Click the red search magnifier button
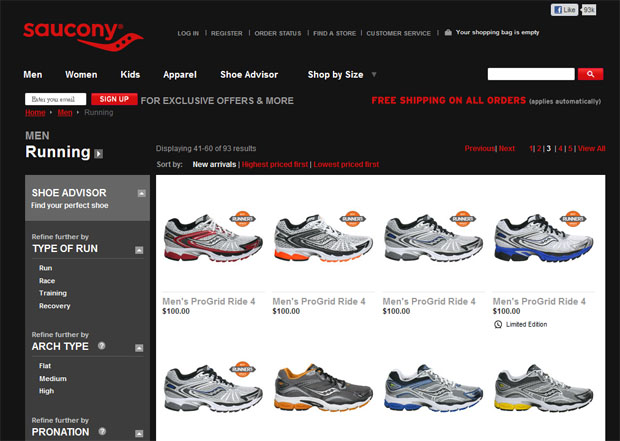620x441 pixels. (x=590, y=74)
